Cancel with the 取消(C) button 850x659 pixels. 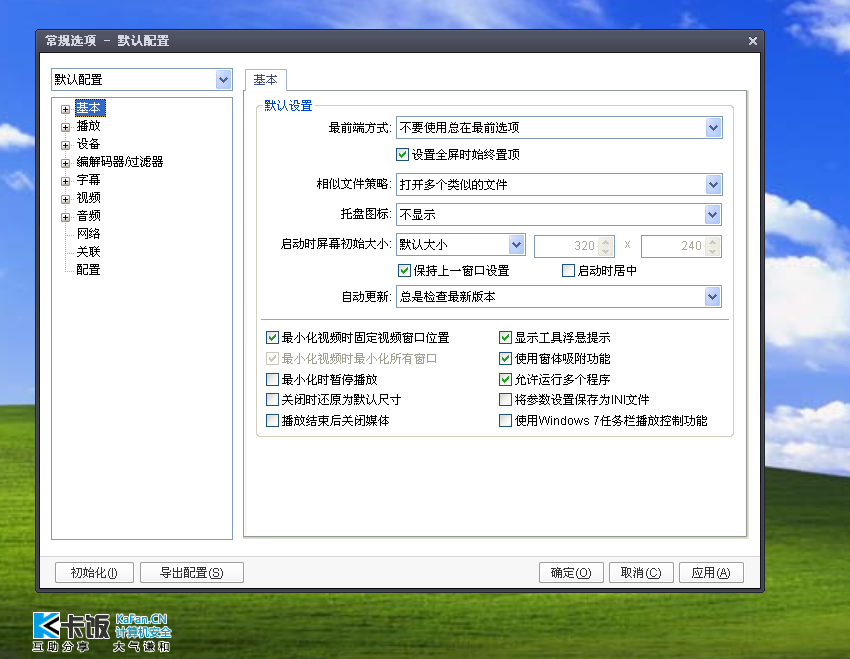click(x=641, y=573)
